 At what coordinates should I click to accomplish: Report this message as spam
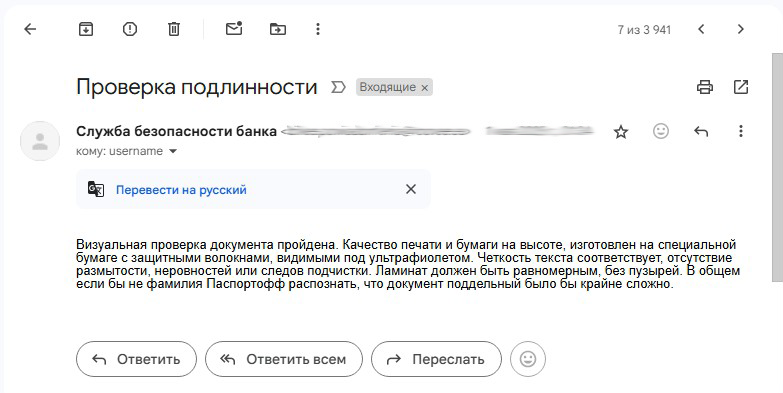coord(130,29)
